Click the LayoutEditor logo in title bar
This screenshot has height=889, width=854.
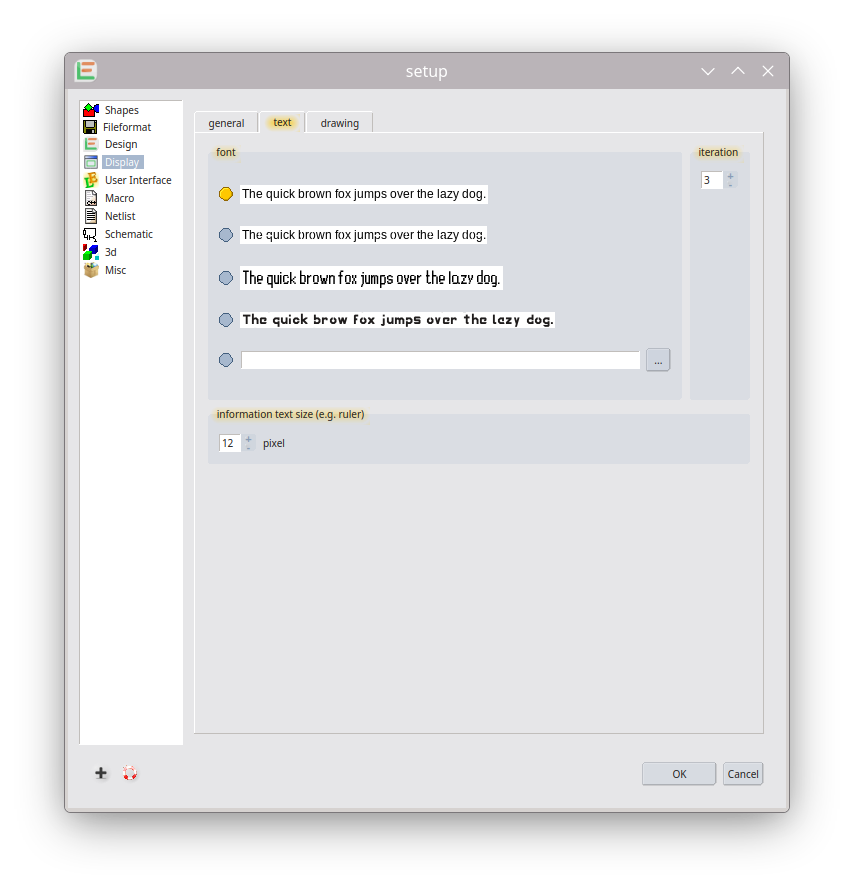click(86, 71)
